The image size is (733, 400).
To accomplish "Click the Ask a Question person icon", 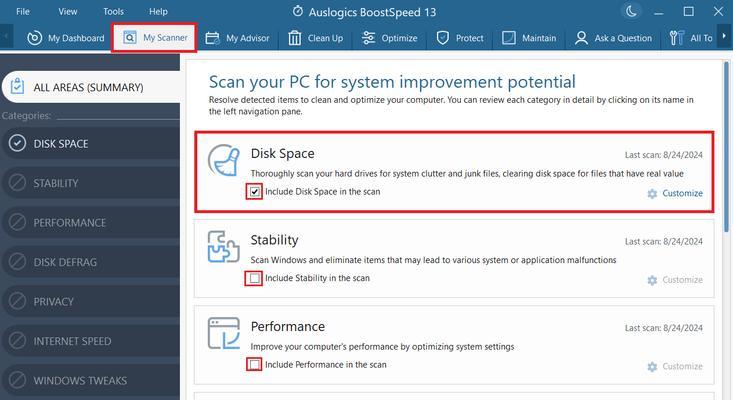I will [581, 38].
